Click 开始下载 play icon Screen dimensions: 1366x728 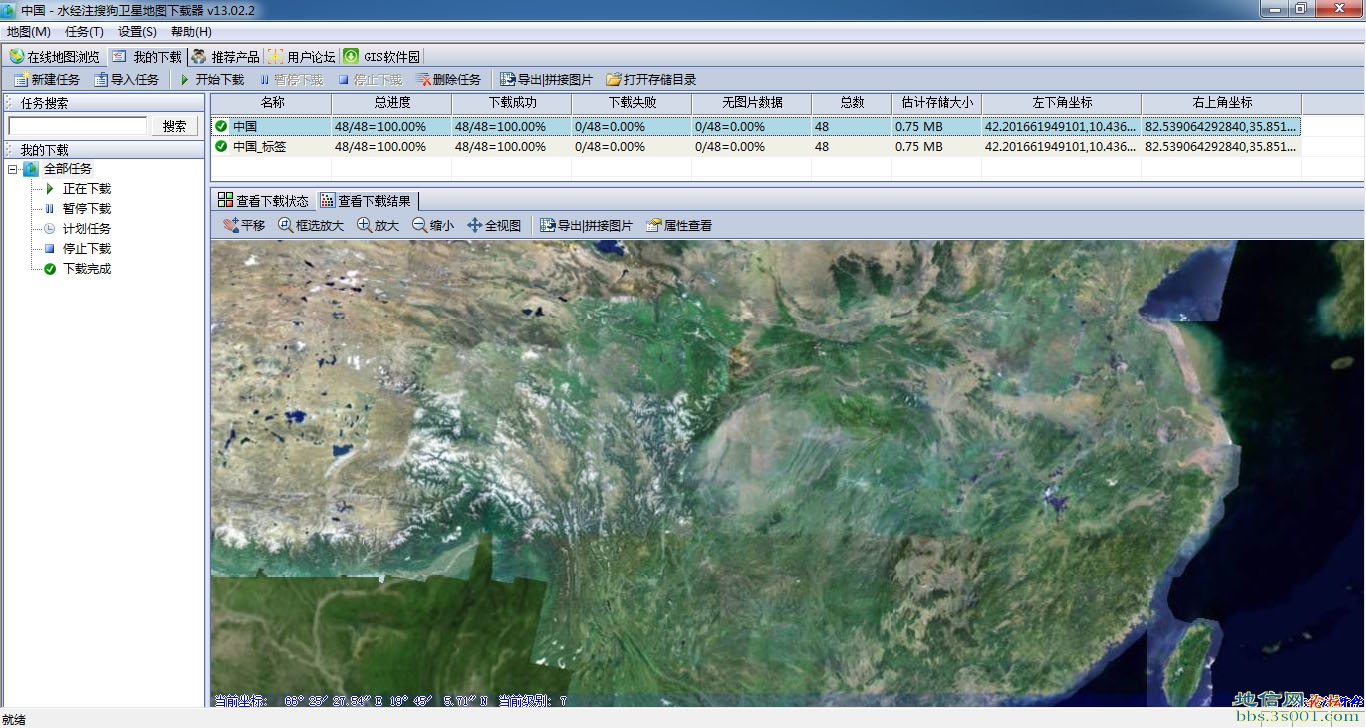pos(185,80)
